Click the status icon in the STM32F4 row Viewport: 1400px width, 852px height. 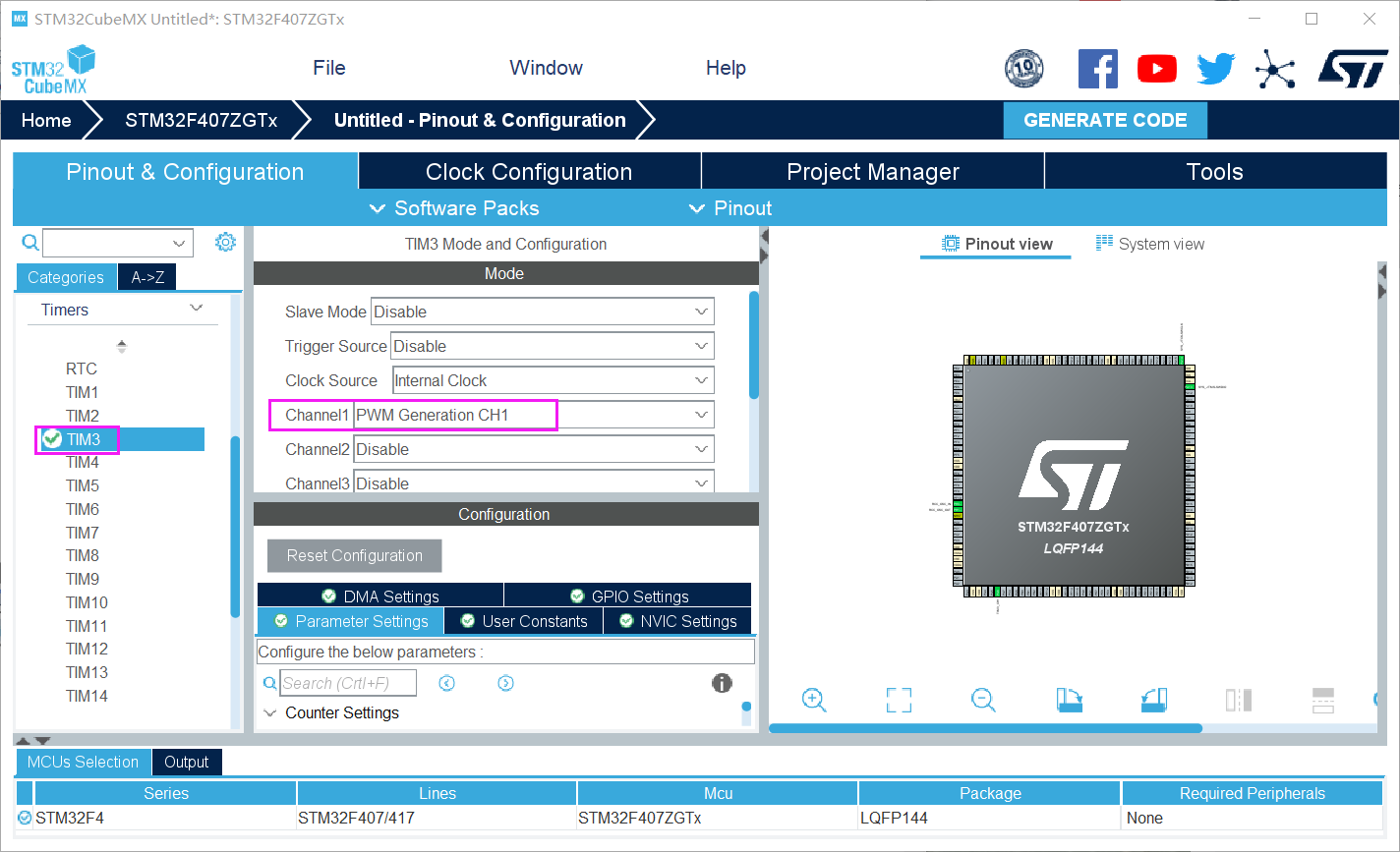(x=25, y=818)
